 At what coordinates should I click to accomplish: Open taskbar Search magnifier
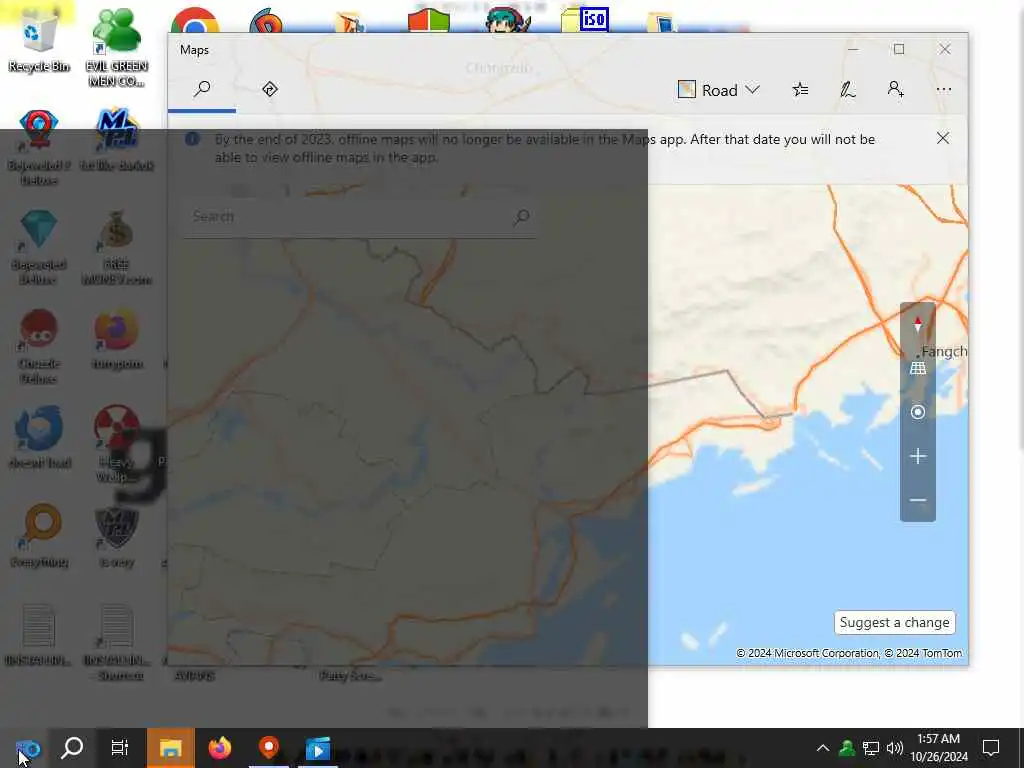72,748
